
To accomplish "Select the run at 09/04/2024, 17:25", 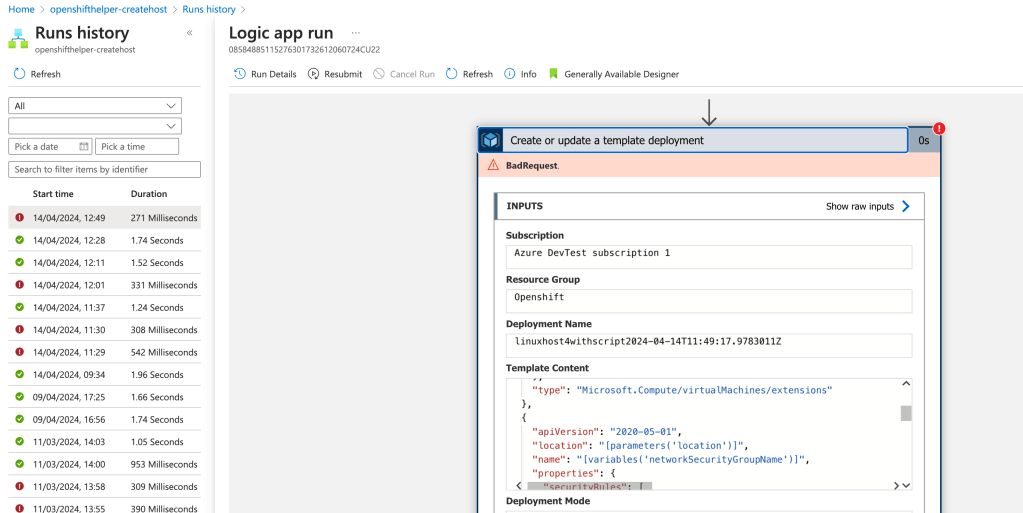I will point(104,397).
